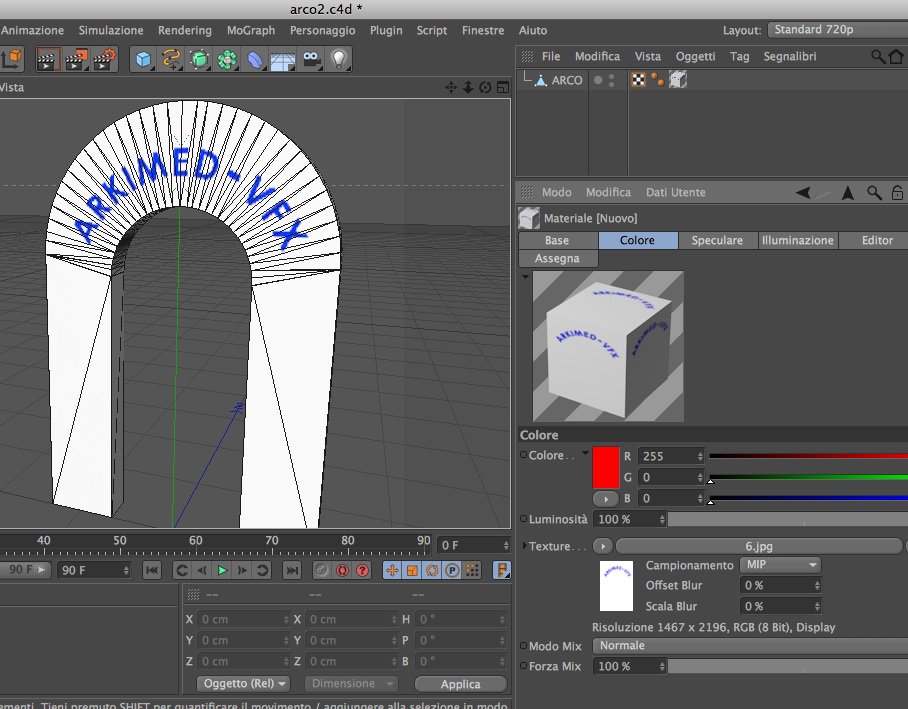Jump to end of animation button

point(291,570)
